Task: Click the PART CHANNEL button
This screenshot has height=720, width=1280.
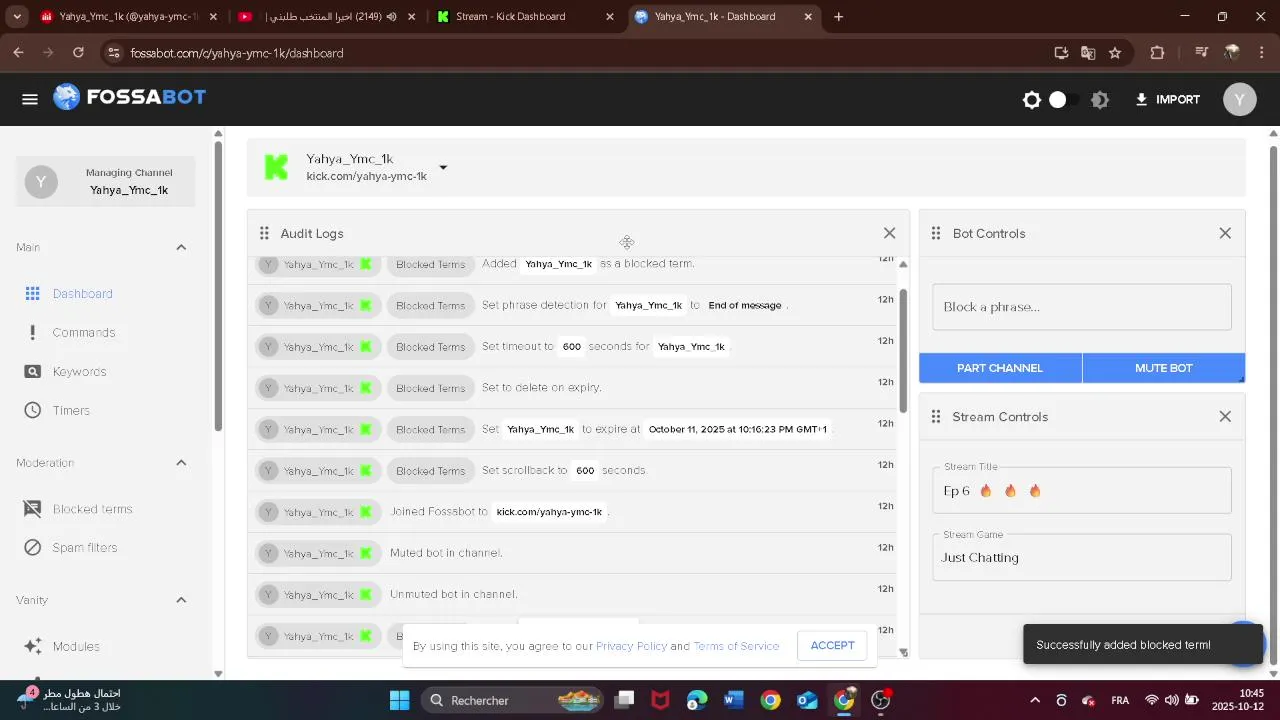Action: tap(1000, 368)
